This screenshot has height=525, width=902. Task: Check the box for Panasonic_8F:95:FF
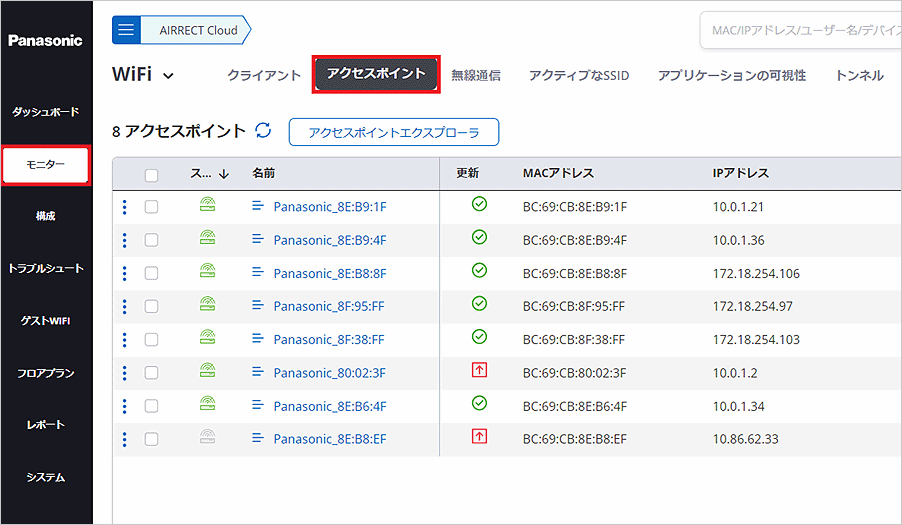pyautogui.click(x=151, y=306)
